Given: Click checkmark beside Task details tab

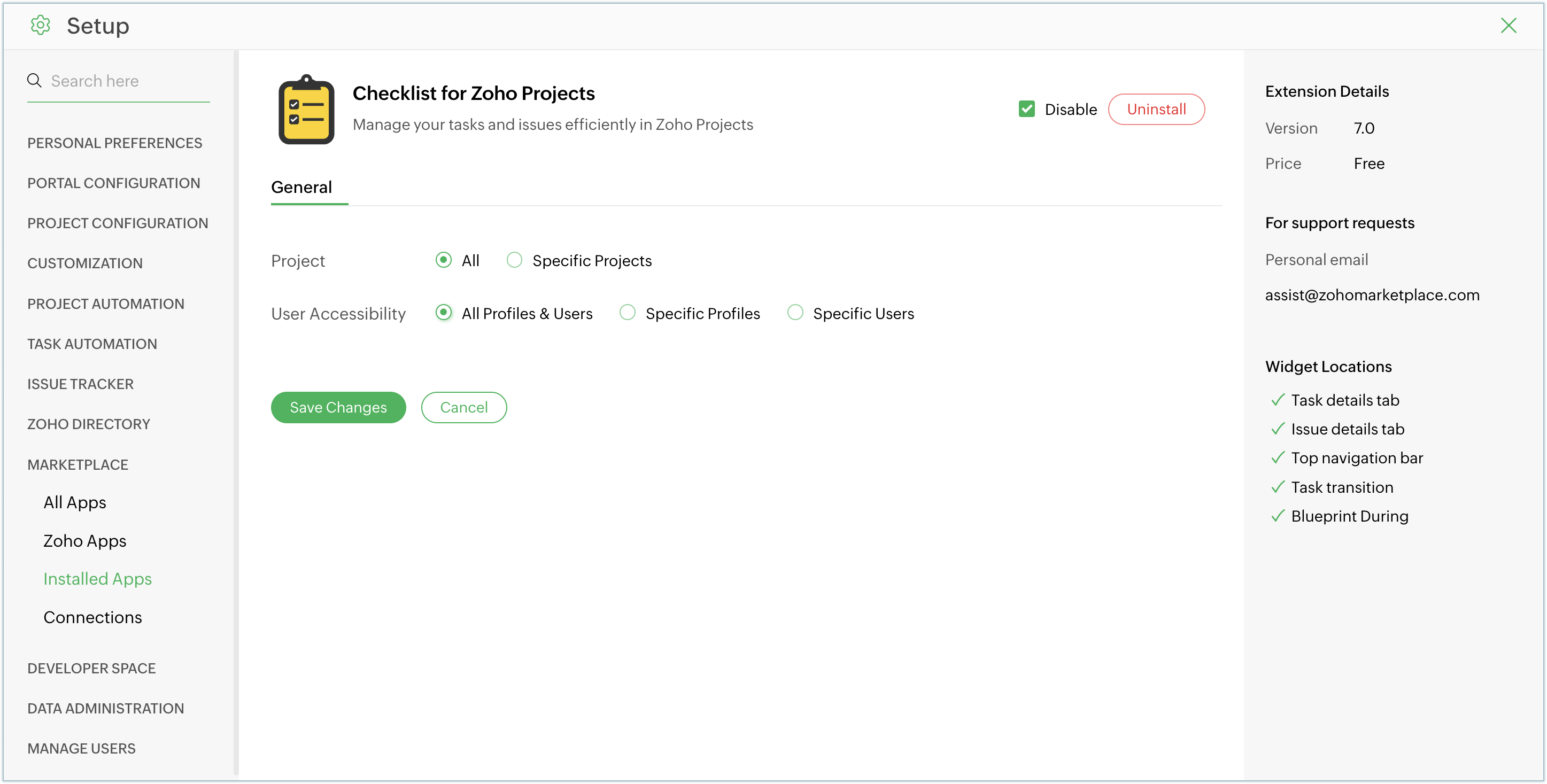Looking at the screenshot, I should point(1278,400).
